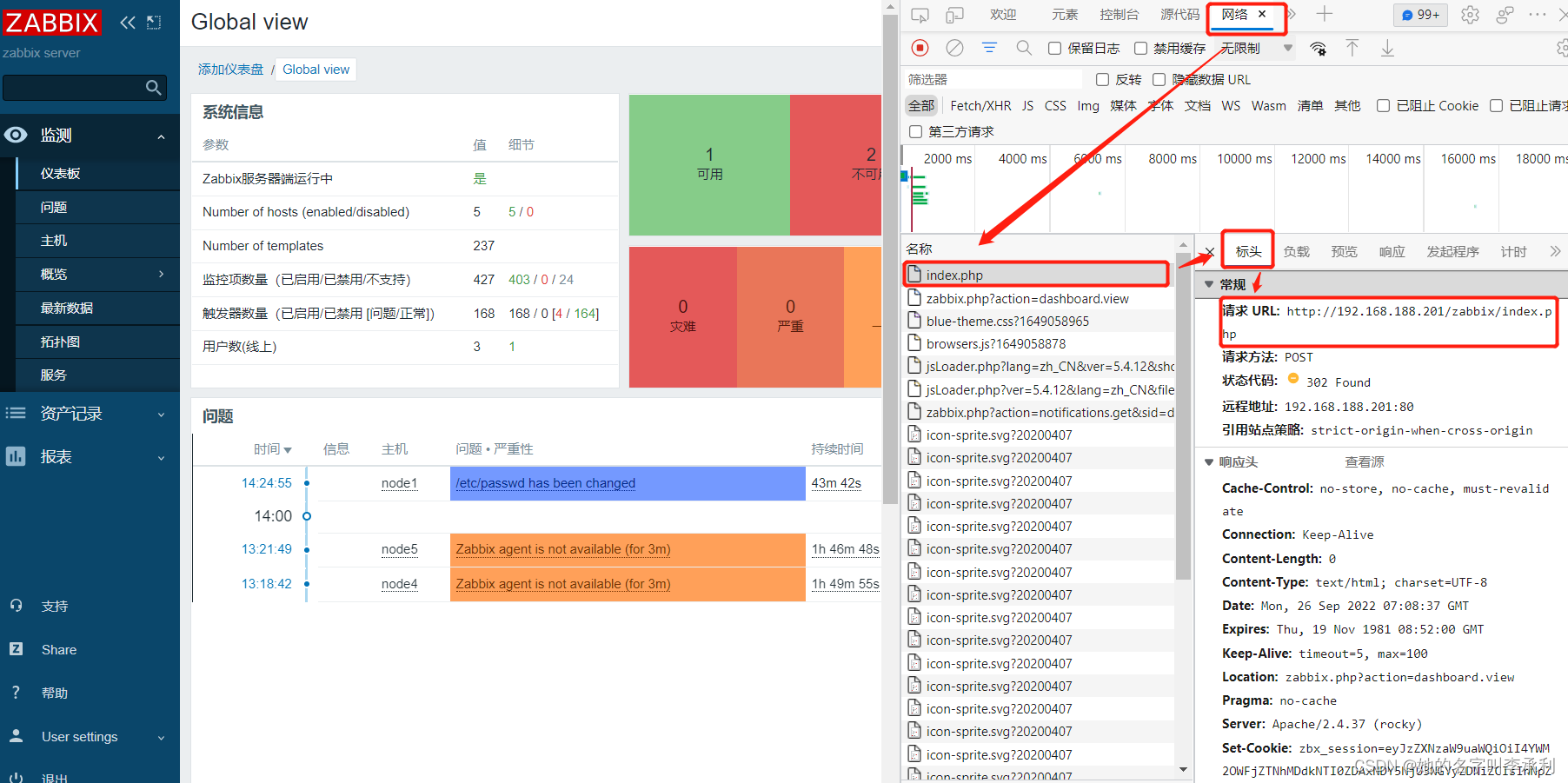1568x783 pixels.
Task: Tick the 隐藏数据 URL checkbox
Action: (x=1158, y=80)
